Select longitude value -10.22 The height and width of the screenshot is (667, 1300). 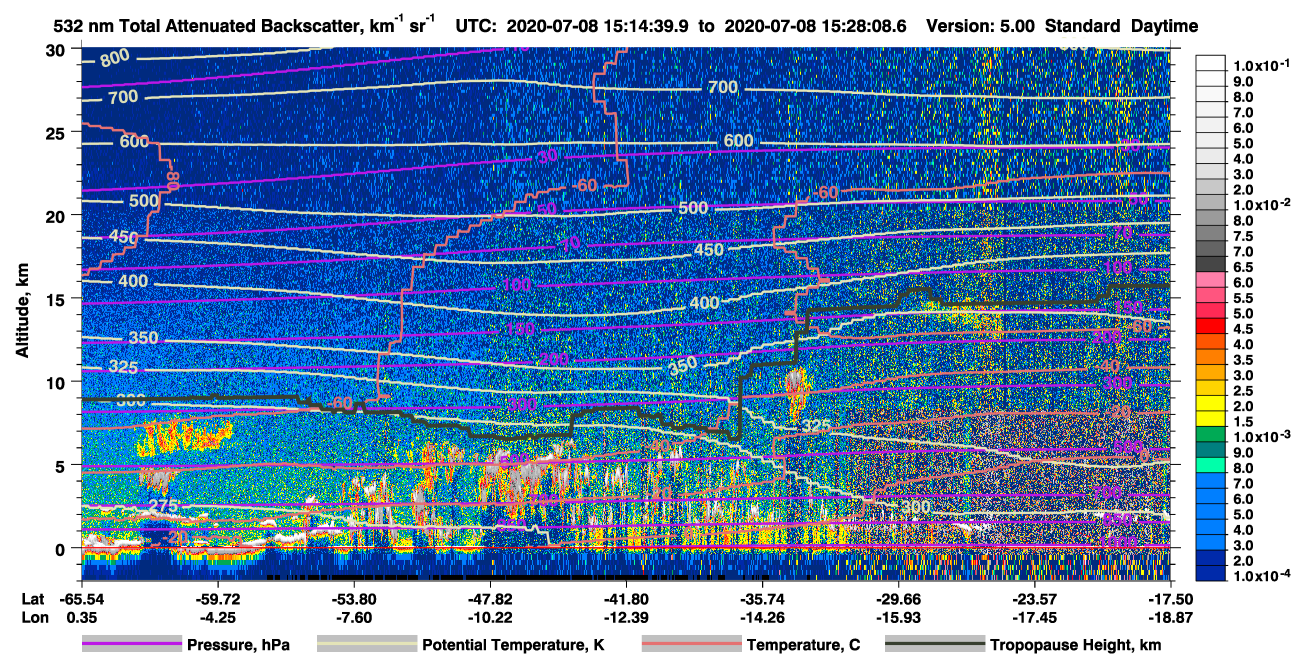pyautogui.click(x=489, y=618)
